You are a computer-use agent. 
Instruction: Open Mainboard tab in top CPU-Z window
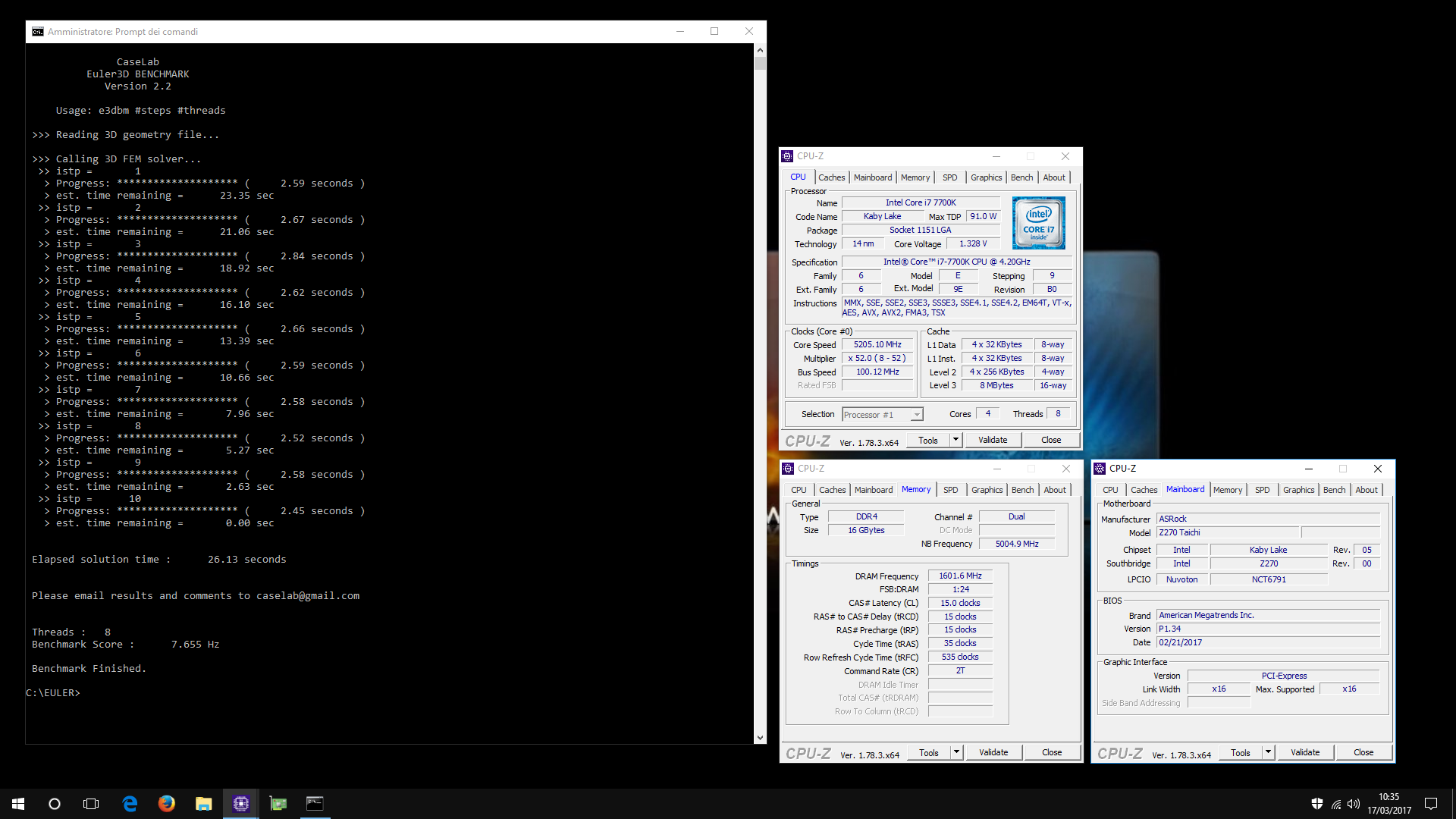point(873,177)
